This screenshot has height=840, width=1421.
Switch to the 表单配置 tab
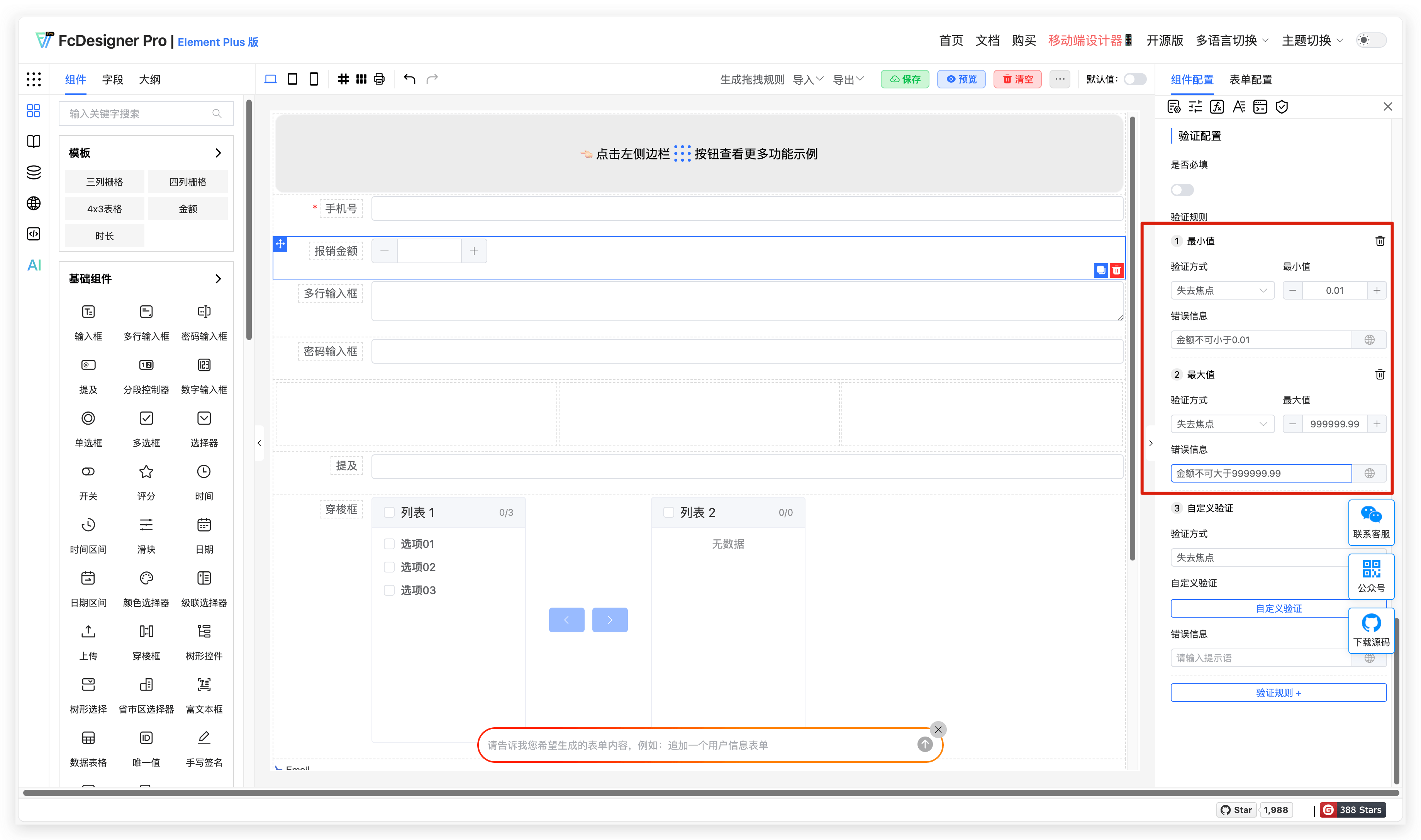pos(1251,80)
